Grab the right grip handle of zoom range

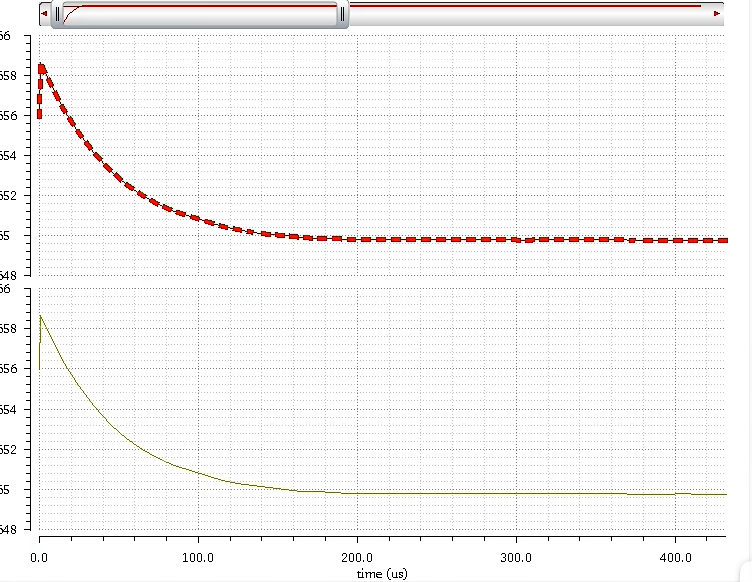pyautogui.click(x=342, y=15)
